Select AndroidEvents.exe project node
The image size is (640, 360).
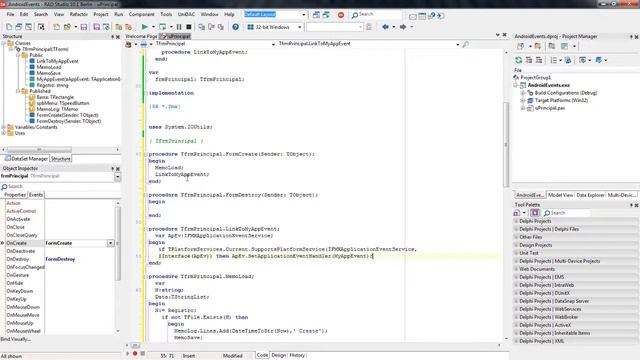pyautogui.click(x=549, y=85)
